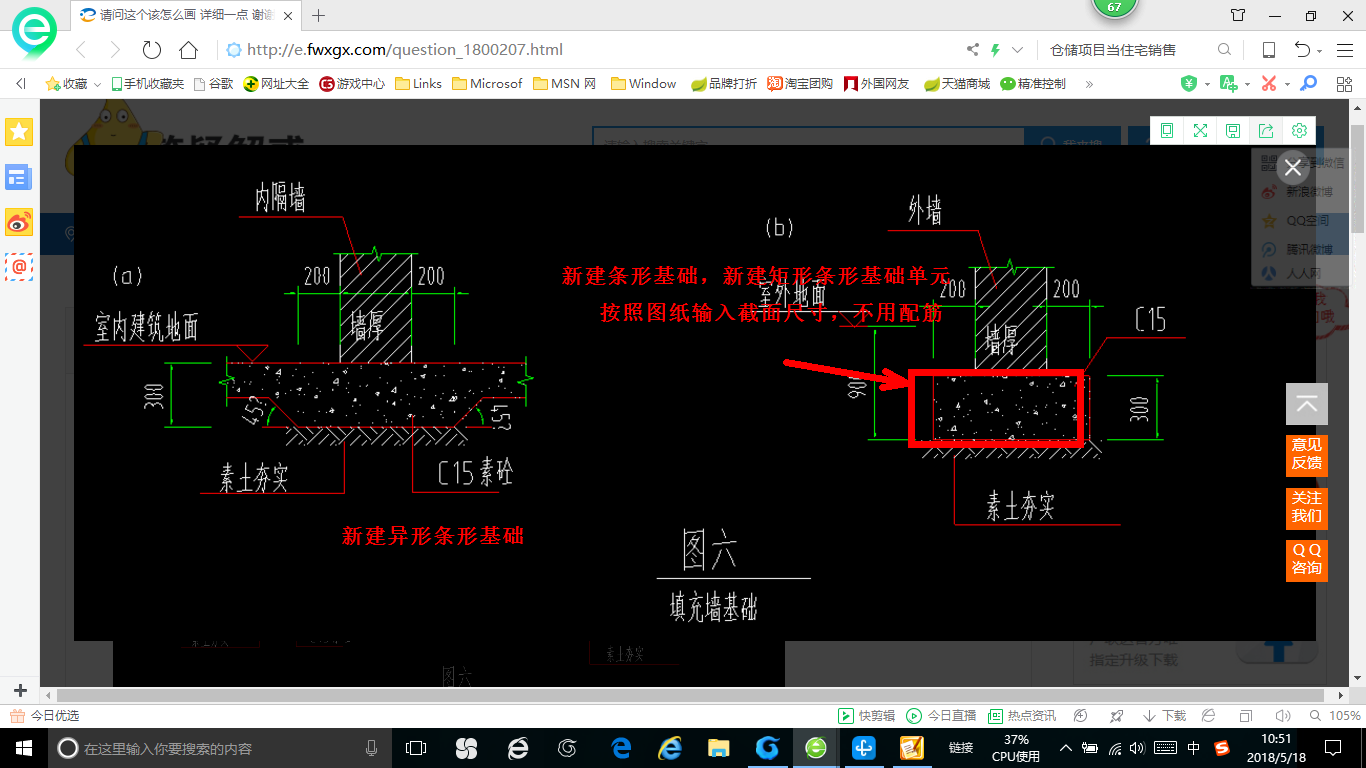
Task: Click the search box with 仓储项目当住宅销售
Action: coord(1125,50)
